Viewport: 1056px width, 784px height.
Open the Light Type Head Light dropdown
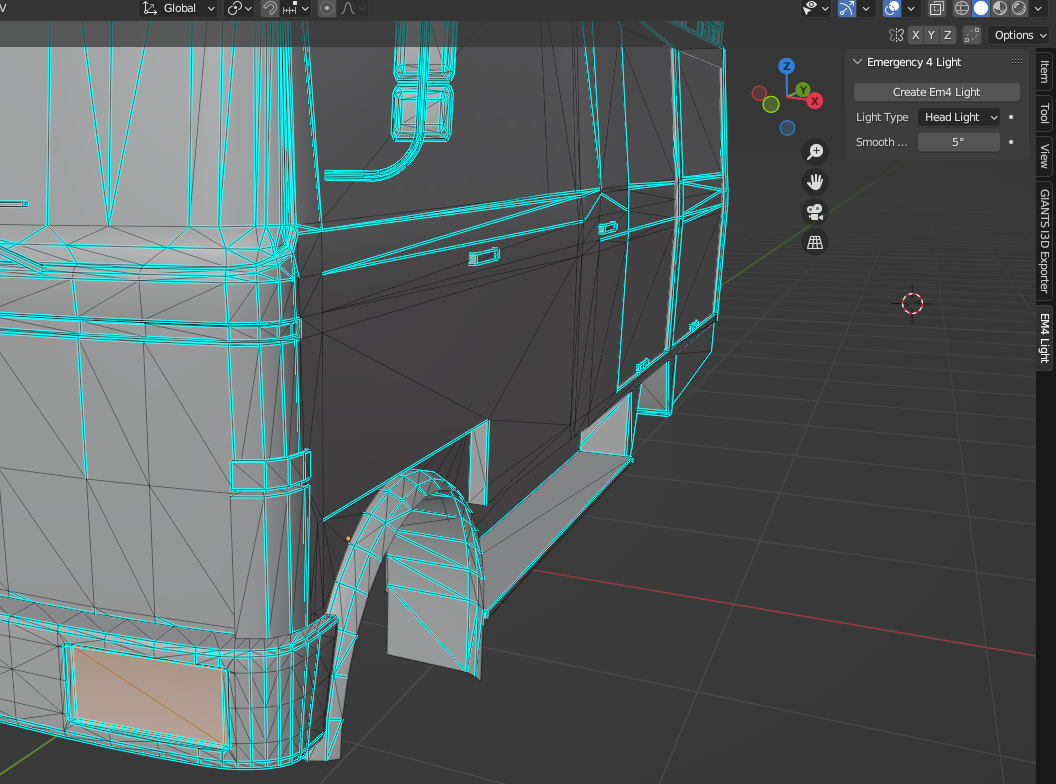coord(959,117)
